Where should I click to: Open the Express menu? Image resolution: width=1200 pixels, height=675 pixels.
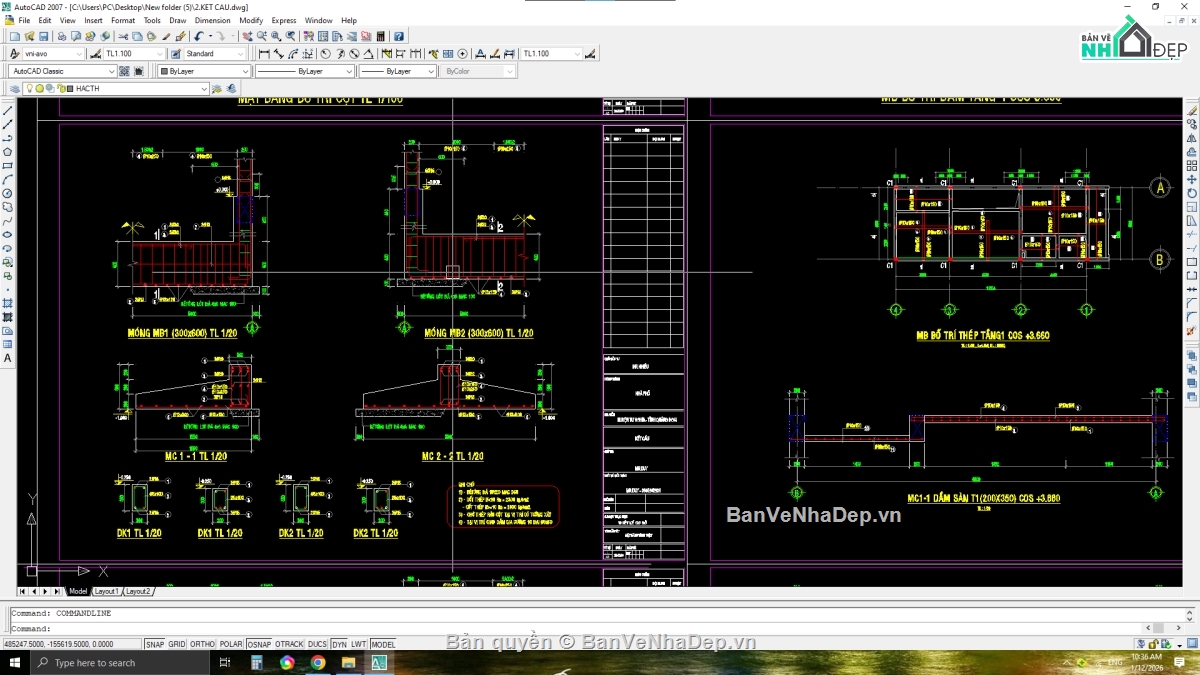click(x=284, y=20)
